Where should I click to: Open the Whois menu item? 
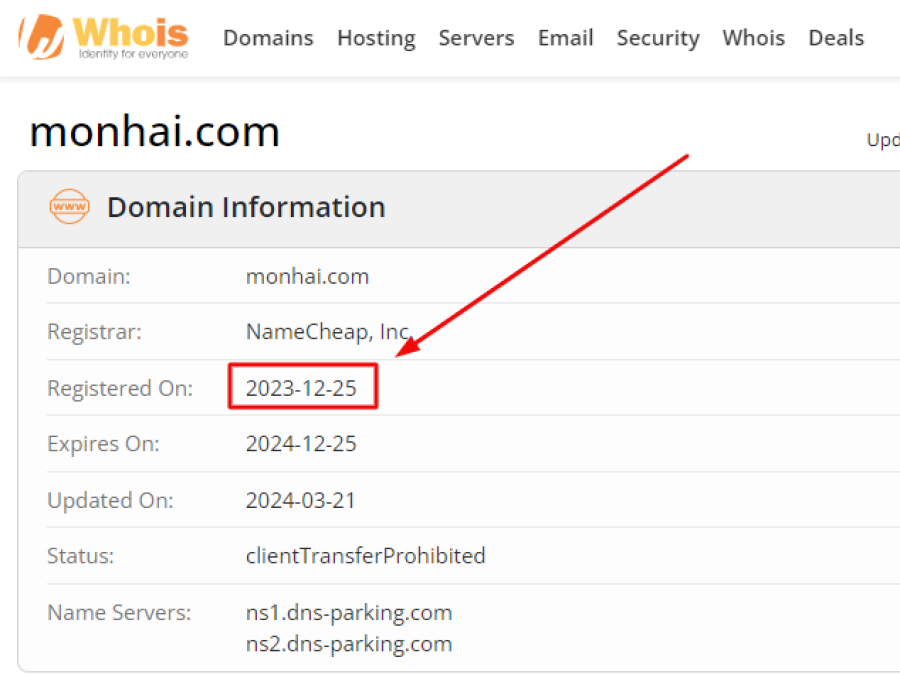(753, 38)
